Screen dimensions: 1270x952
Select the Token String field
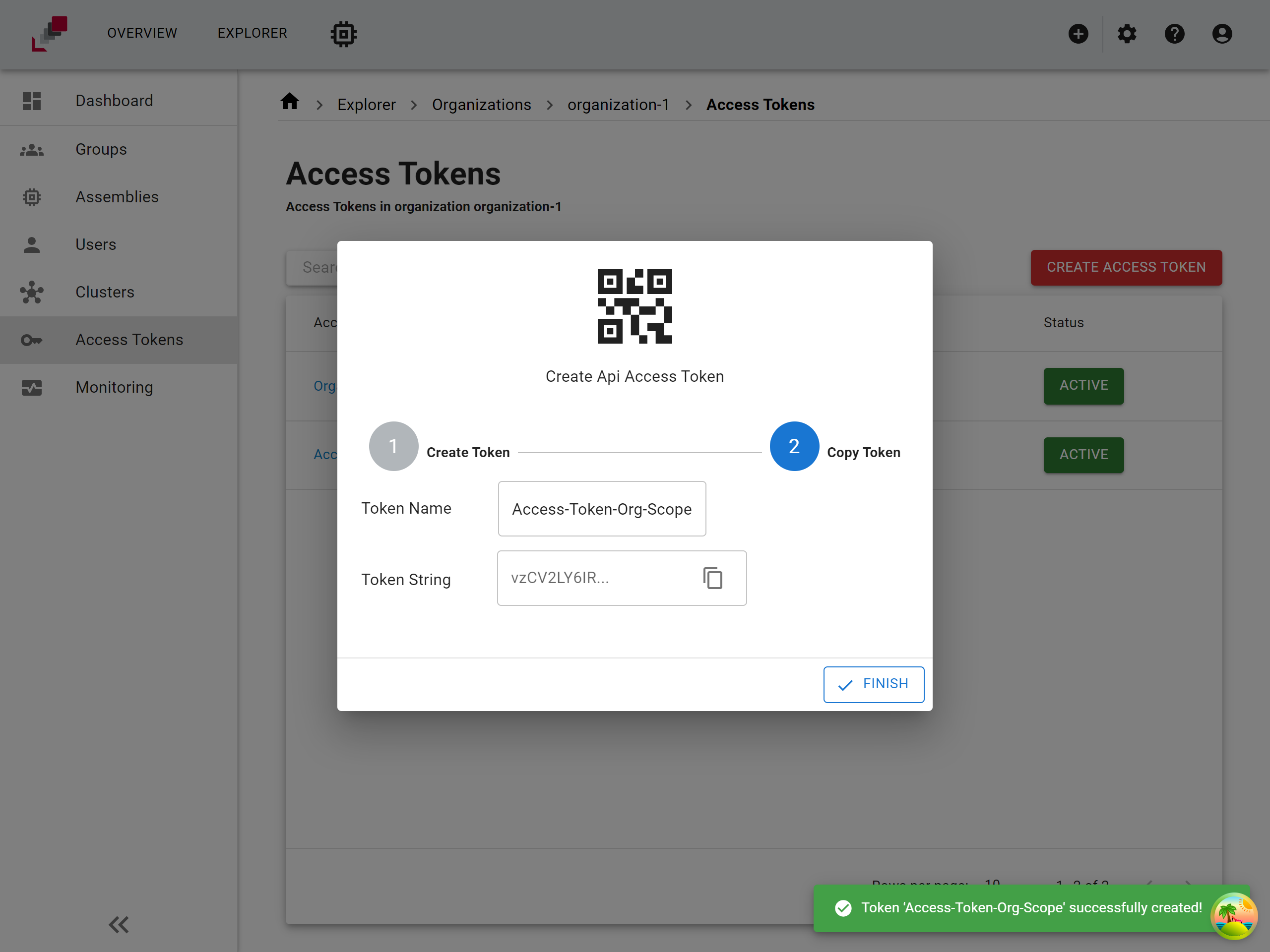621,578
